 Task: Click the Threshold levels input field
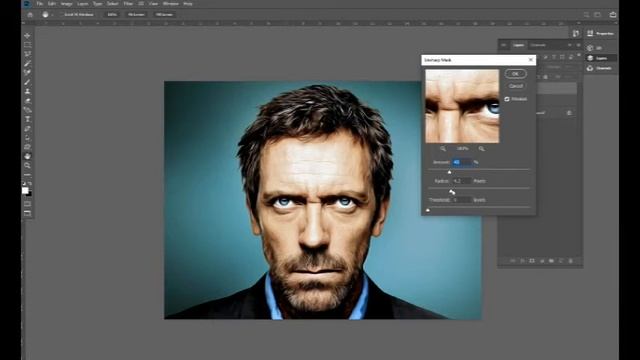click(462, 200)
